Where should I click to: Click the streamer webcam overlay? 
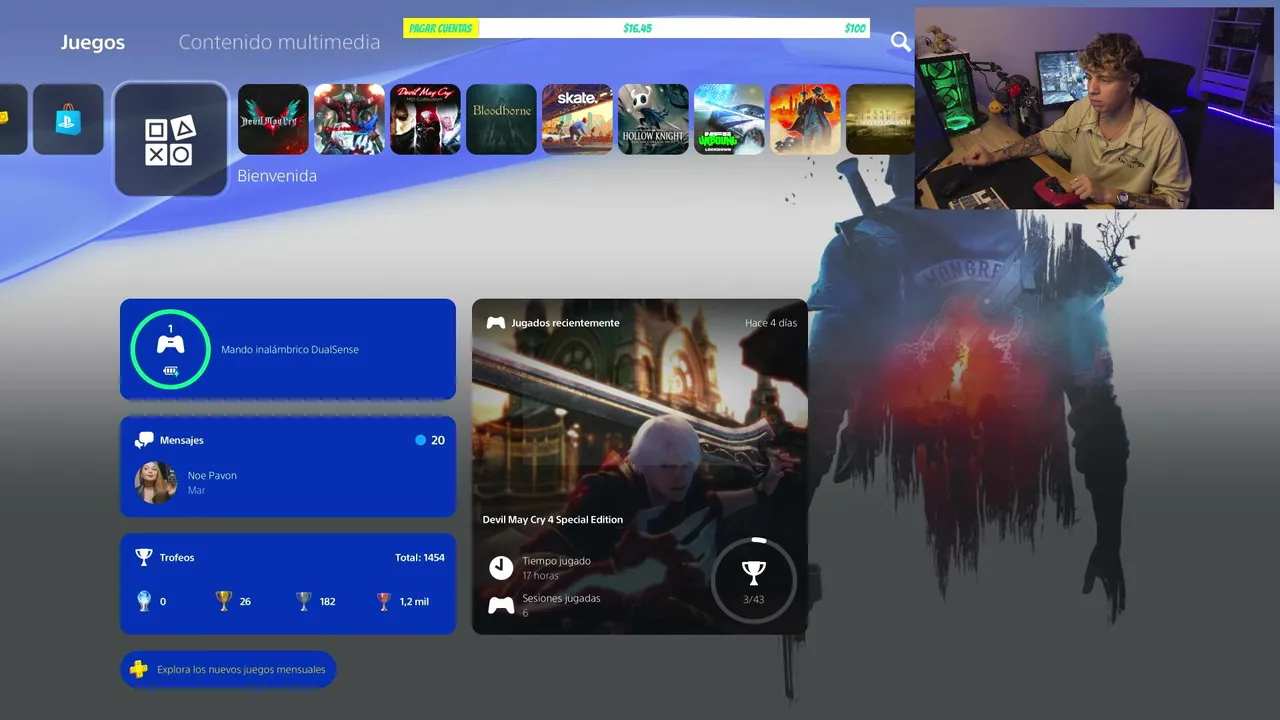pyautogui.click(x=1094, y=109)
